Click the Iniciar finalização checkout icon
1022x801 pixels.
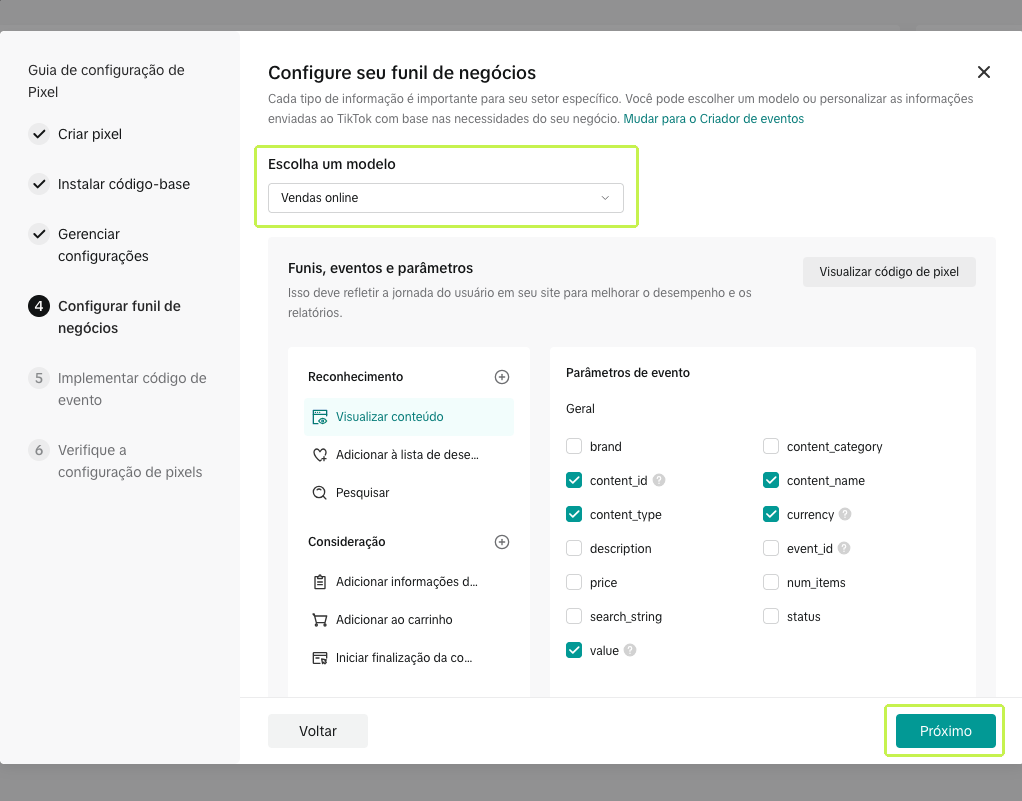[x=319, y=658]
